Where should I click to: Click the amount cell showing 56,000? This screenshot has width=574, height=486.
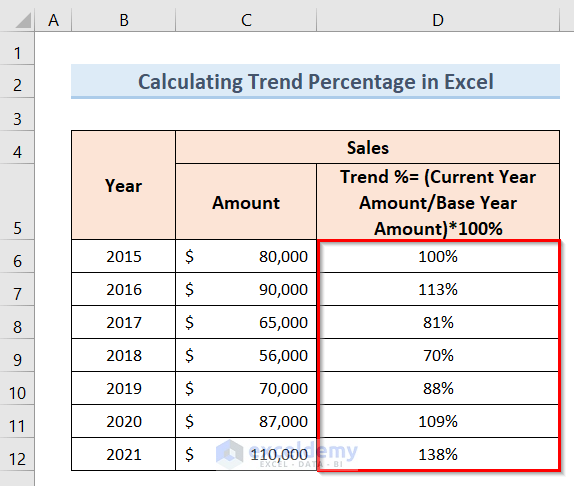coord(246,355)
